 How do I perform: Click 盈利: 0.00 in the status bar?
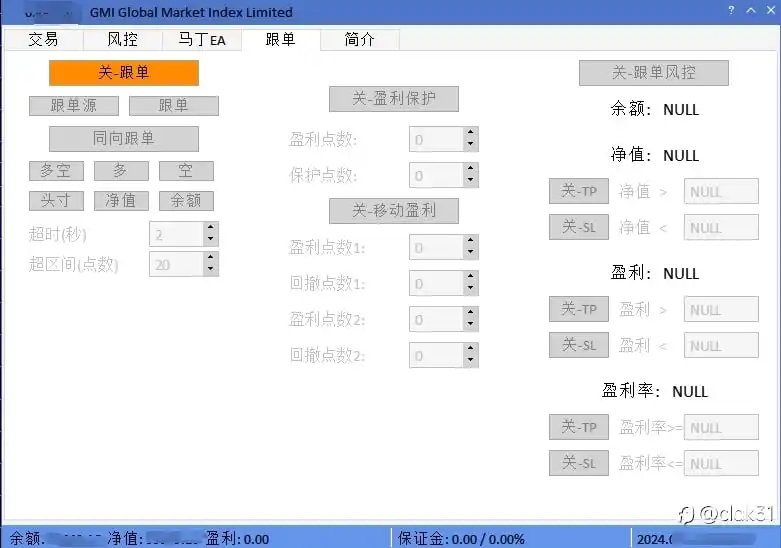(238, 539)
